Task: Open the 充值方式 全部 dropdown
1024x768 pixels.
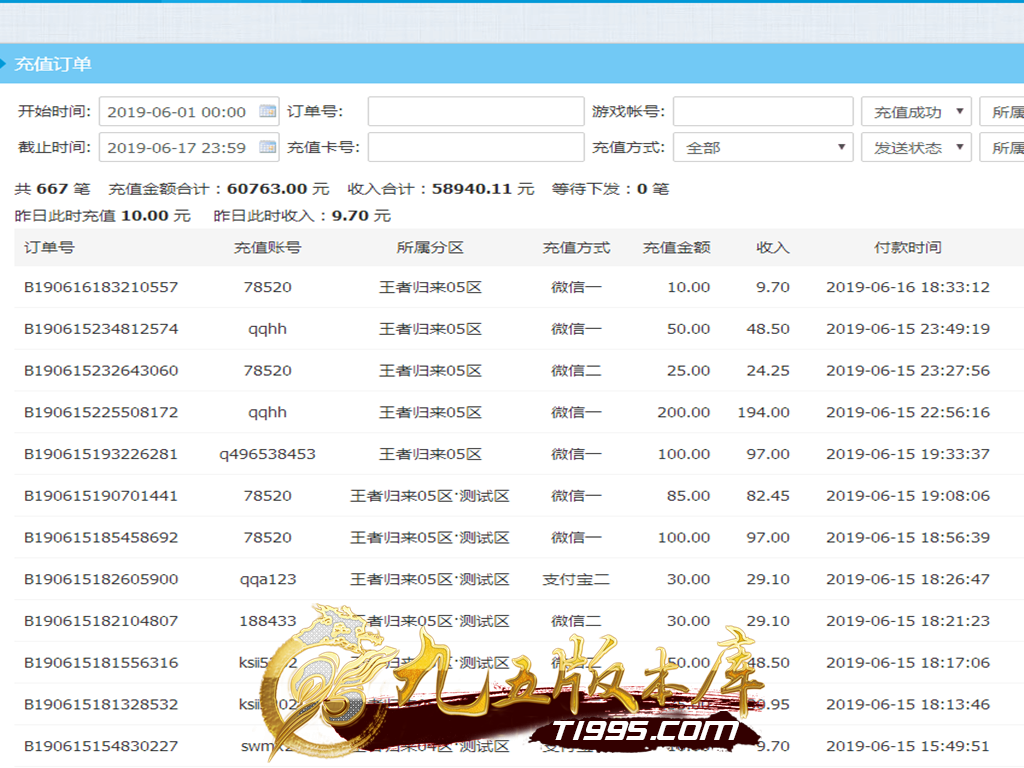Action: 763,148
